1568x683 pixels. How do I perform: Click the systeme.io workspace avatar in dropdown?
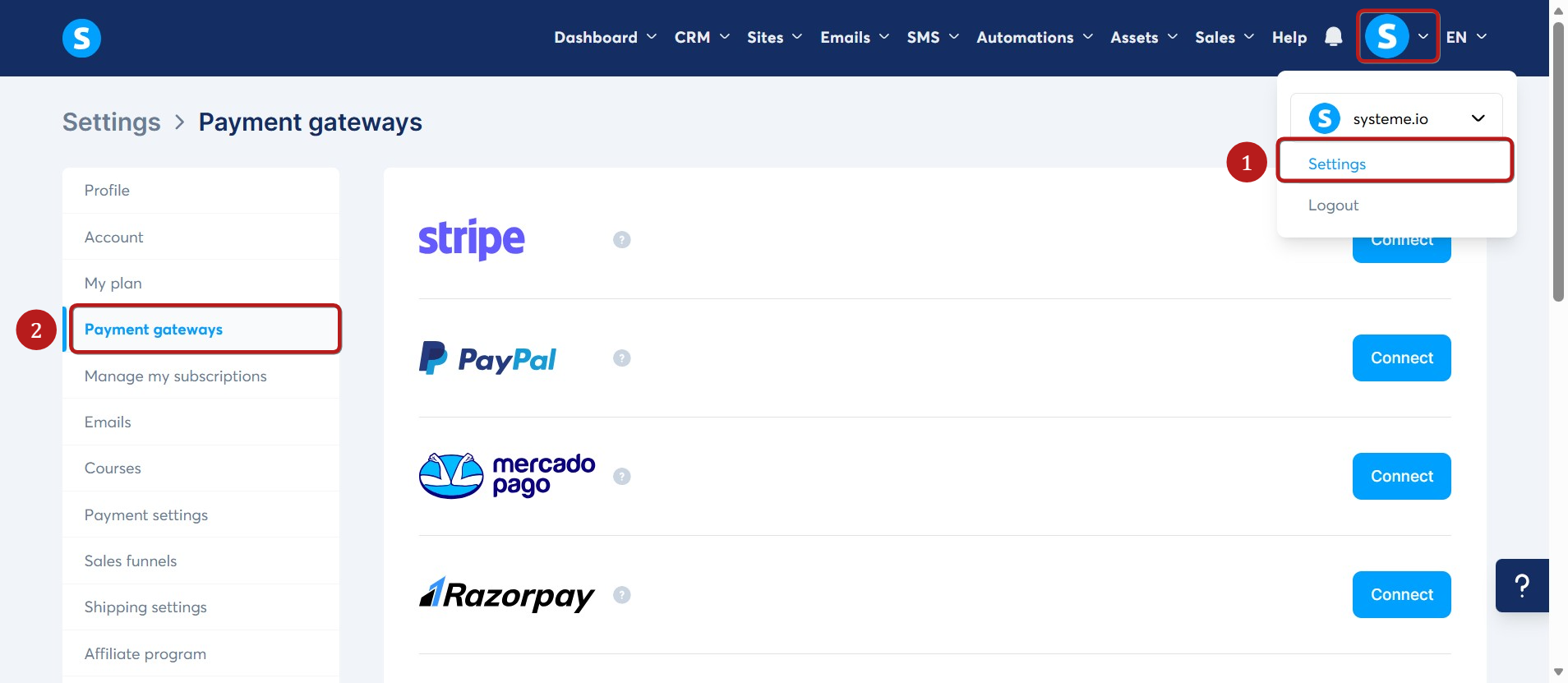(1325, 118)
